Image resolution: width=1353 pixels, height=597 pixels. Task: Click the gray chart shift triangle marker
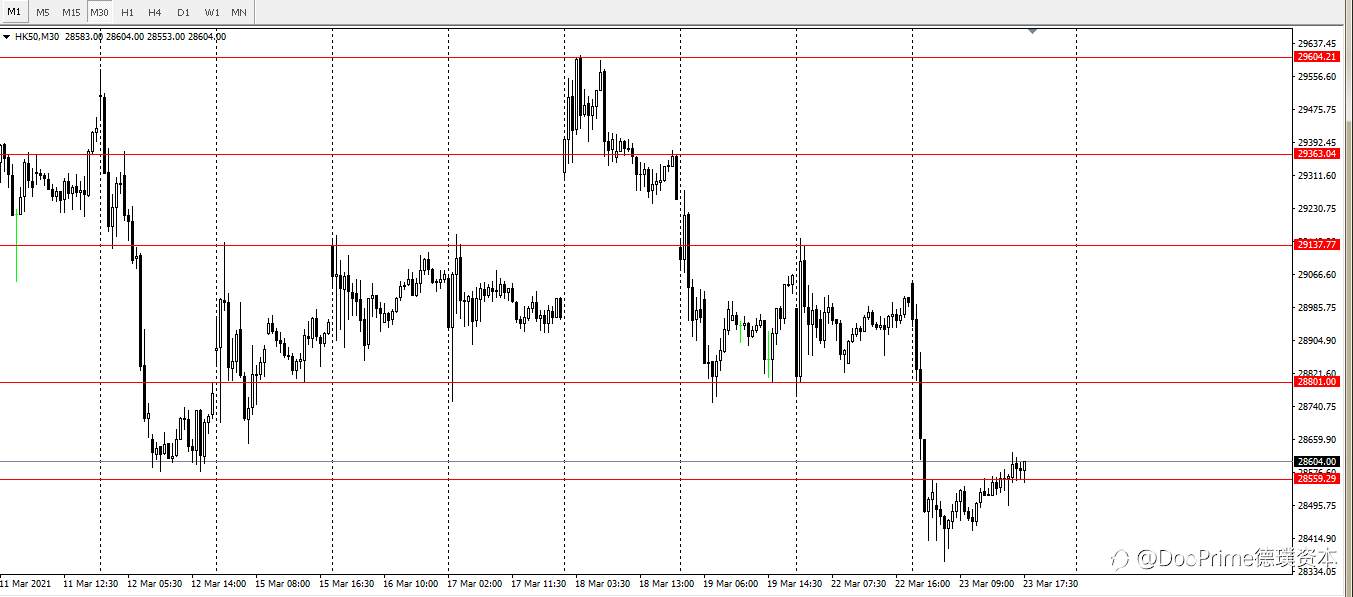click(1033, 32)
